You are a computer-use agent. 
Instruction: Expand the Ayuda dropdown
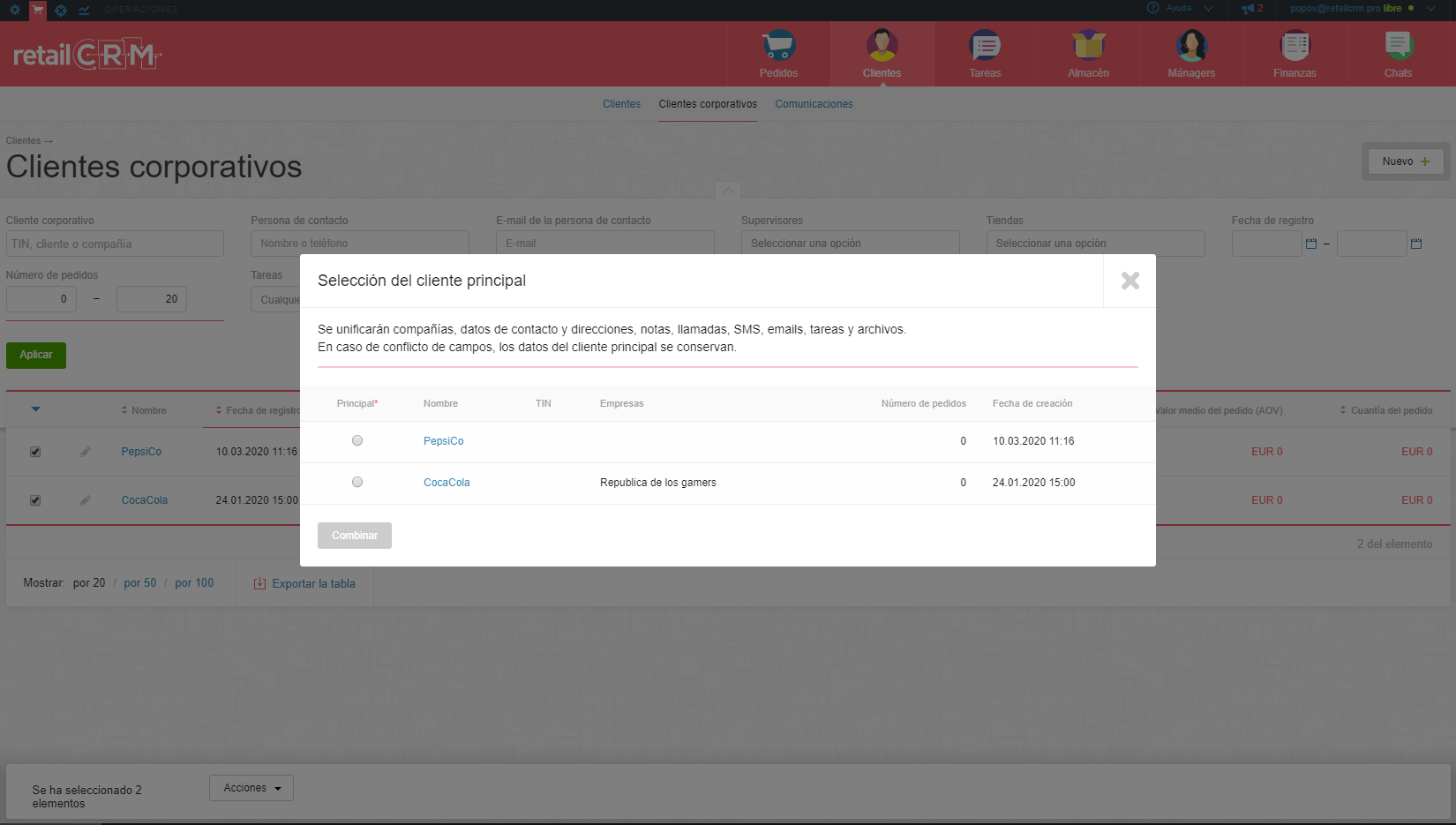(x=1208, y=8)
